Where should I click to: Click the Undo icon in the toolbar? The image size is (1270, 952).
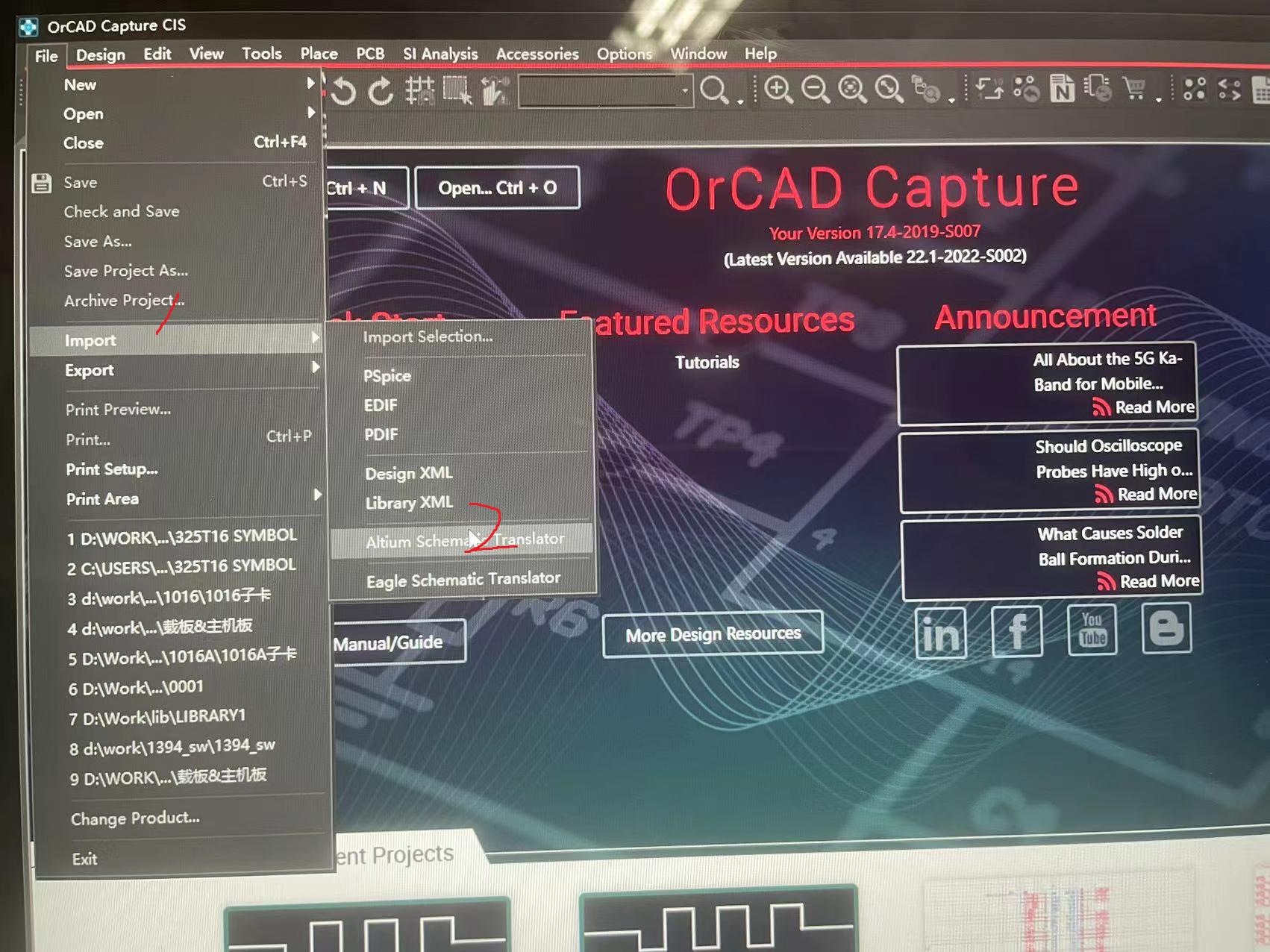[343, 91]
